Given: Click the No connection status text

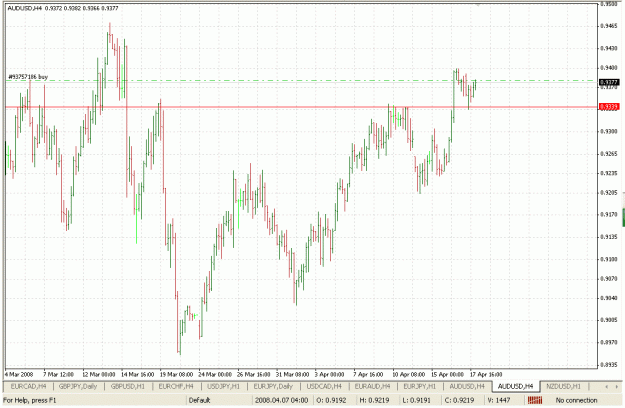Looking at the screenshot, I should coord(576,400).
